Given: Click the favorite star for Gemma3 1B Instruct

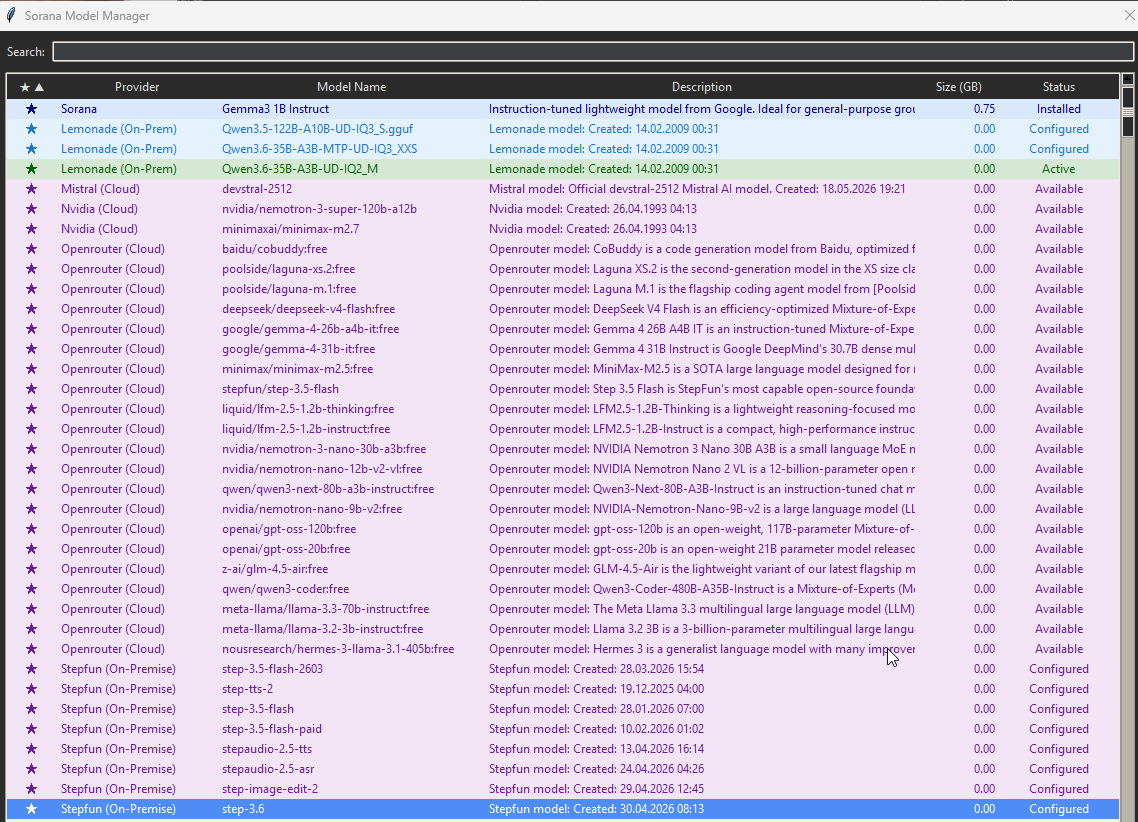Looking at the screenshot, I should (x=31, y=109).
